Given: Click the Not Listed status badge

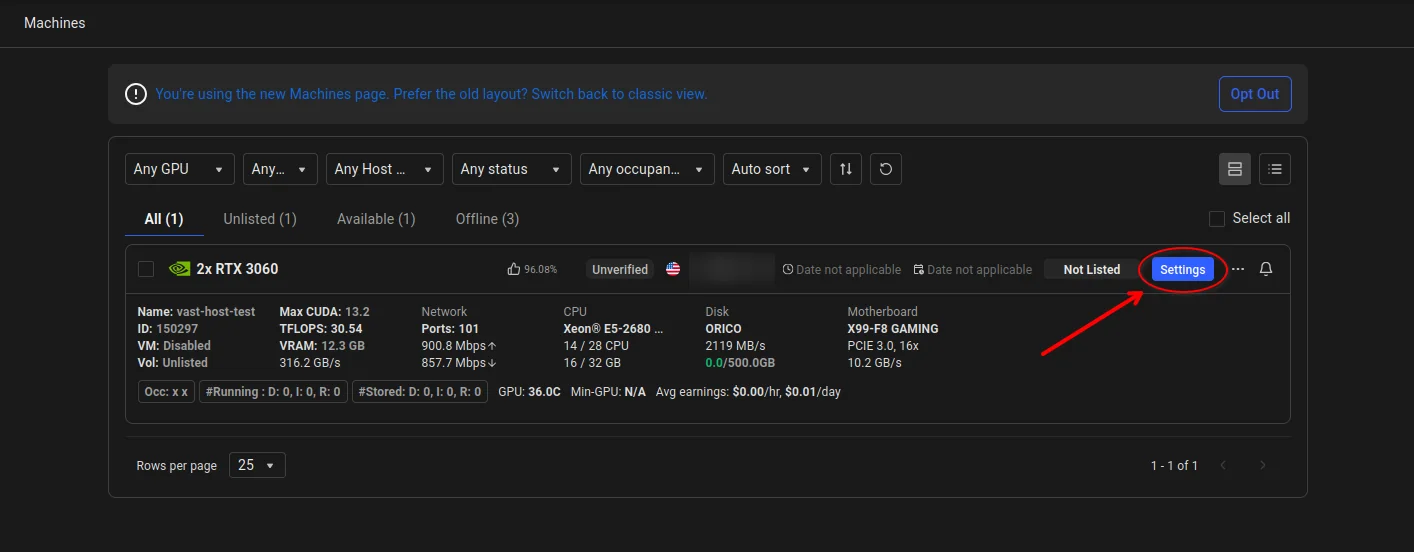Looking at the screenshot, I should point(1092,269).
